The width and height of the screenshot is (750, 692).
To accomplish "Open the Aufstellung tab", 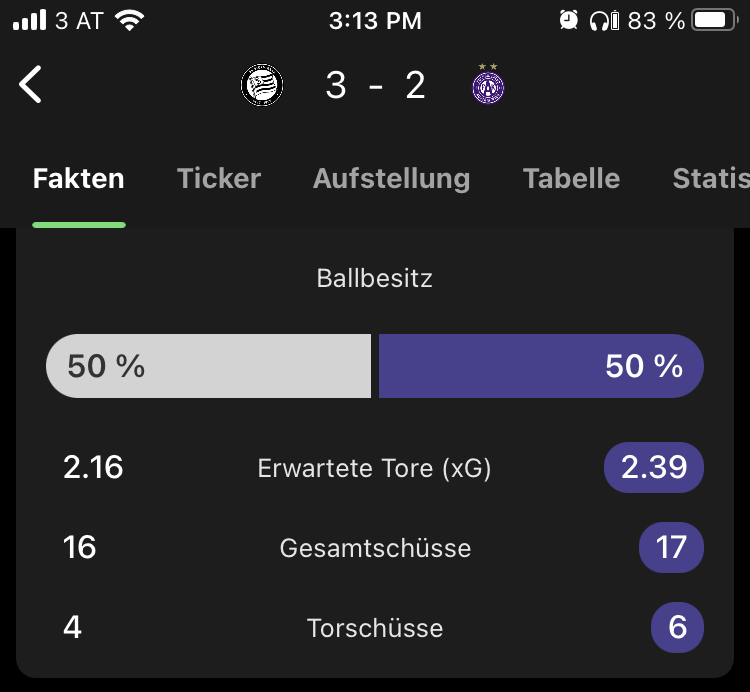I will point(391,180).
